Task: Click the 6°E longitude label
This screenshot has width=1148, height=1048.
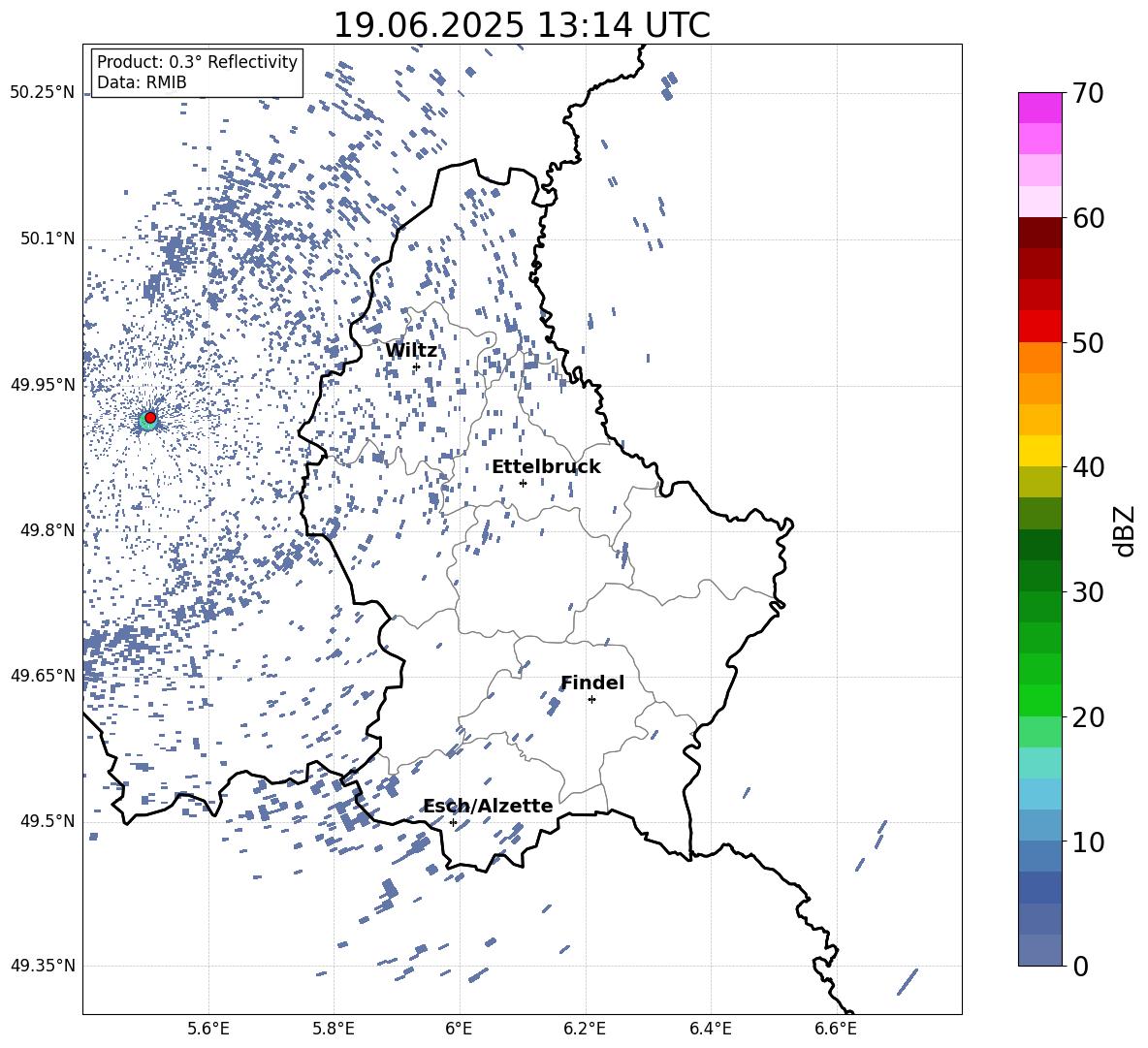Action: click(x=459, y=1029)
